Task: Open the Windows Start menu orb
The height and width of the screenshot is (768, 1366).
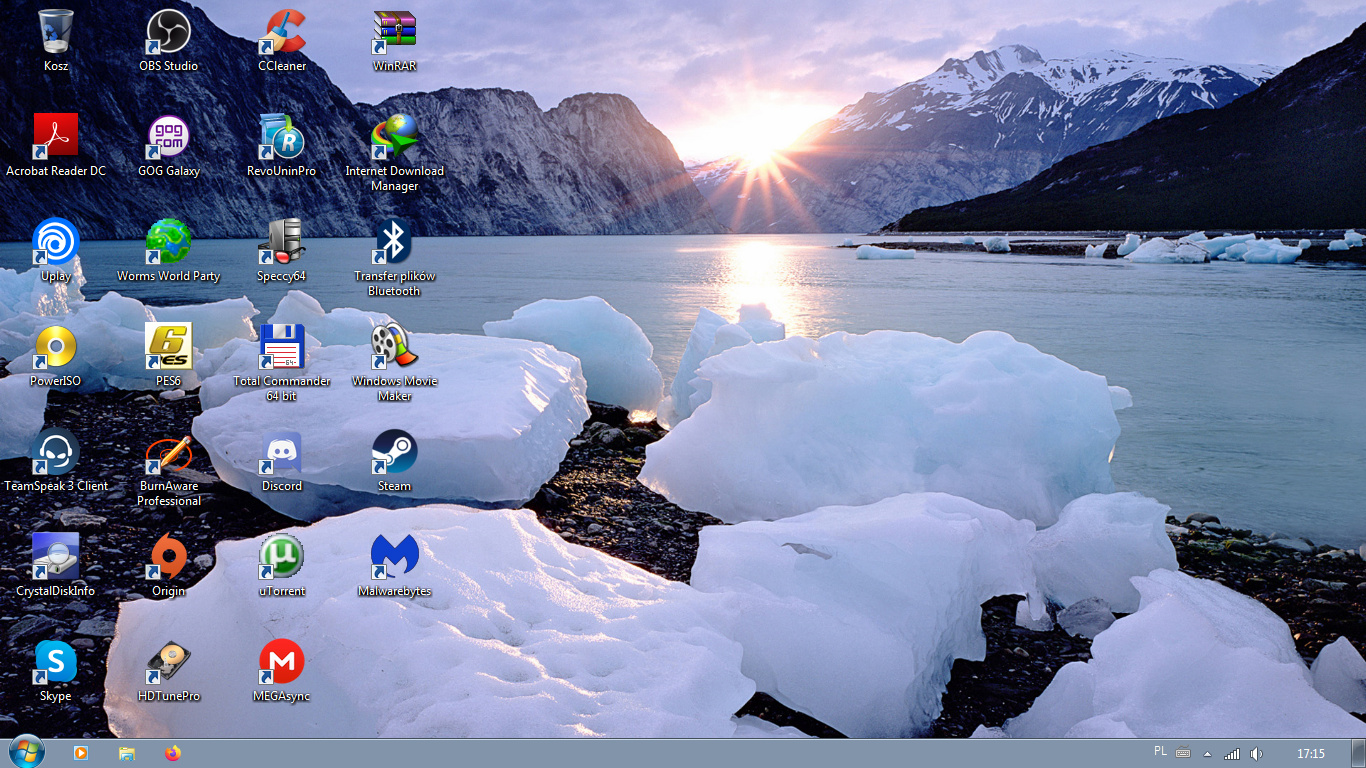Action: point(26,753)
